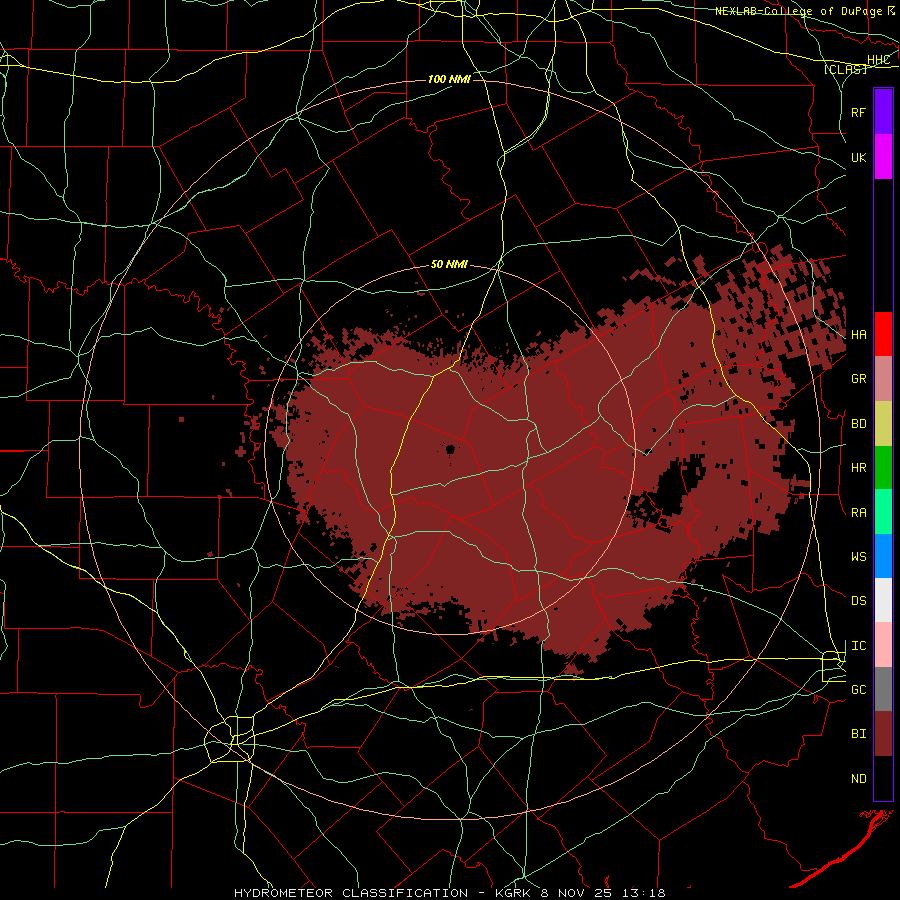Click the RA light green legend swatch
Image resolution: width=900 pixels, height=900 pixels.
coord(883,512)
